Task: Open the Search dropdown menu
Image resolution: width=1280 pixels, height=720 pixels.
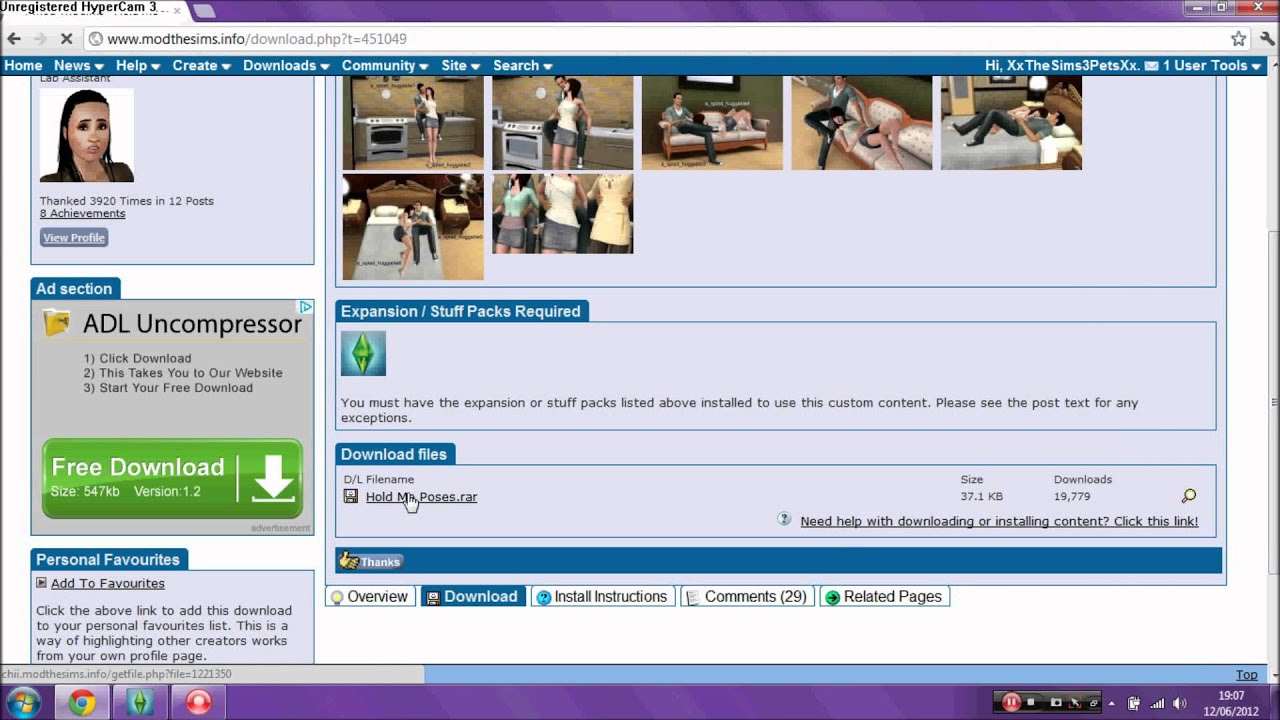Action: [522, 66]
